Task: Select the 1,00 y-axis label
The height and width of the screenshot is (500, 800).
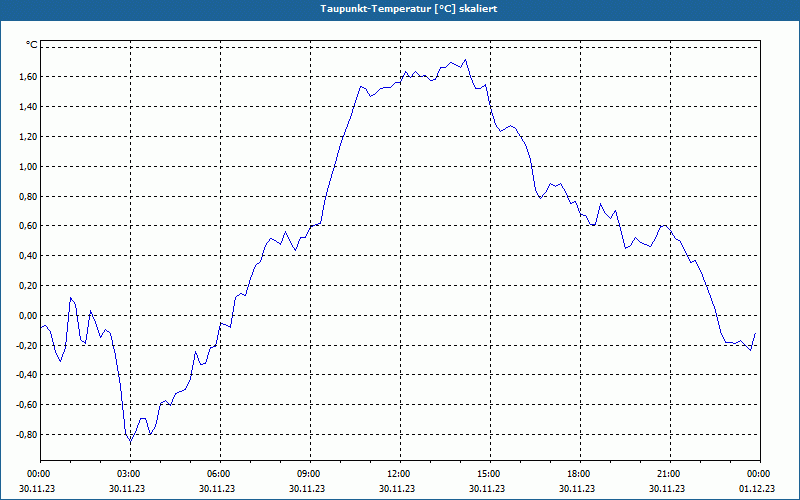Action: tap(28, 166)
